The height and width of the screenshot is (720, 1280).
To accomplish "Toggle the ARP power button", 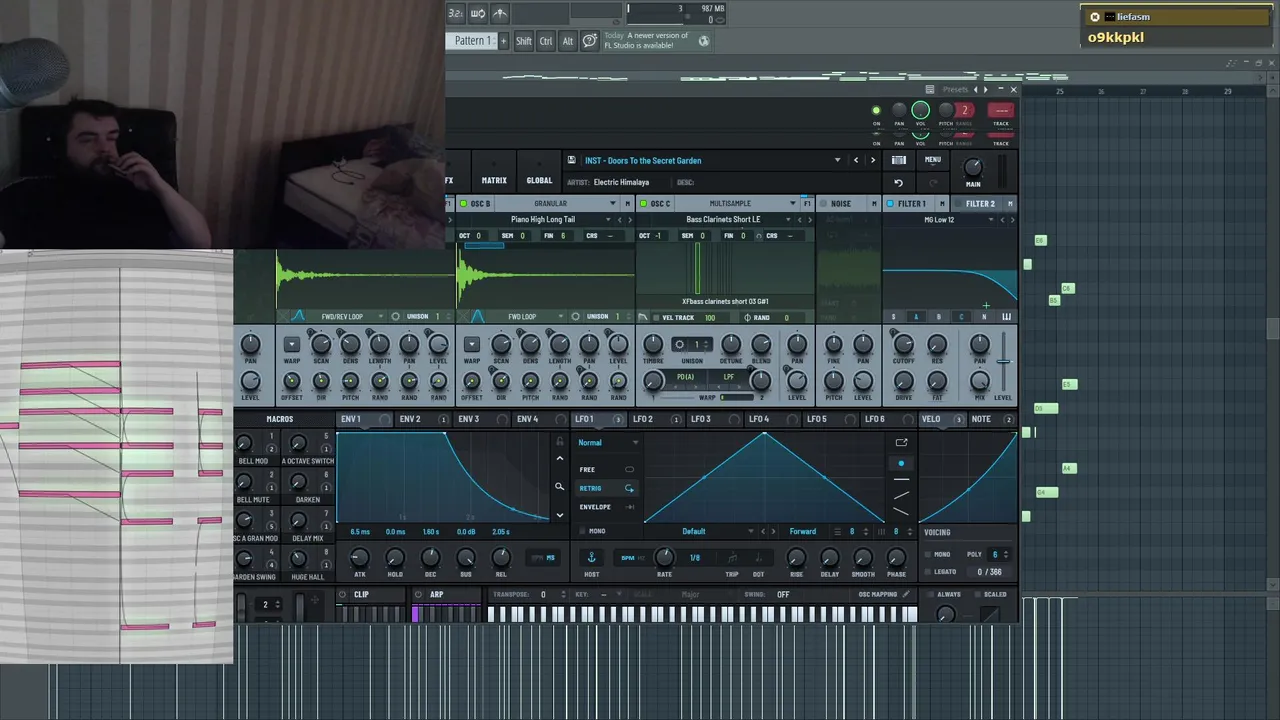I will (x=418, y=595).
